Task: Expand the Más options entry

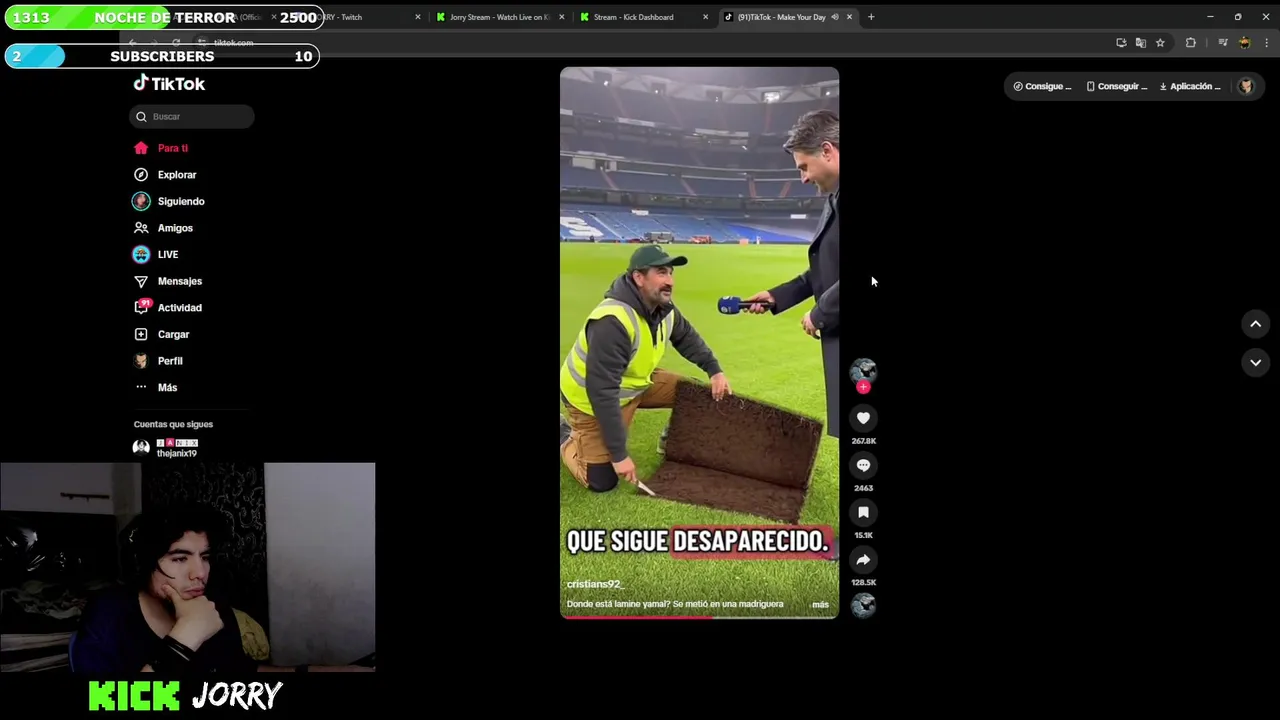Action: tap(155, 387)
